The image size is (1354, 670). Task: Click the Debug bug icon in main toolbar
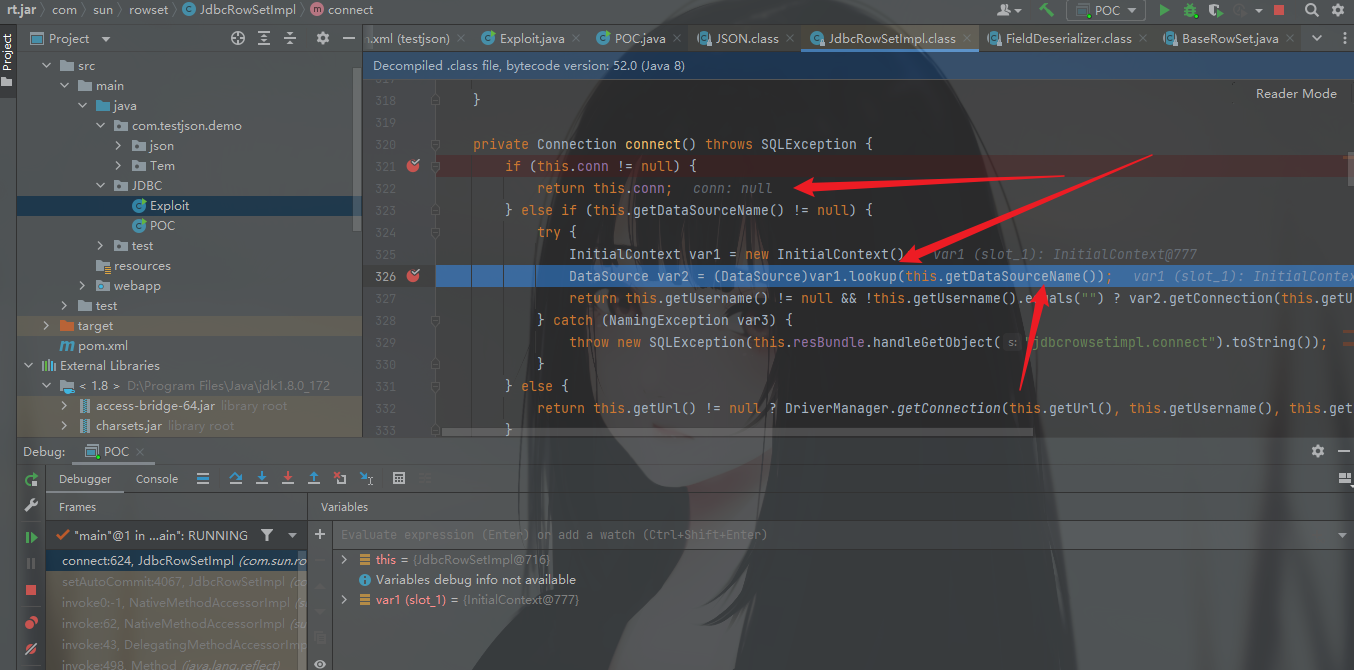[1190, 10]
